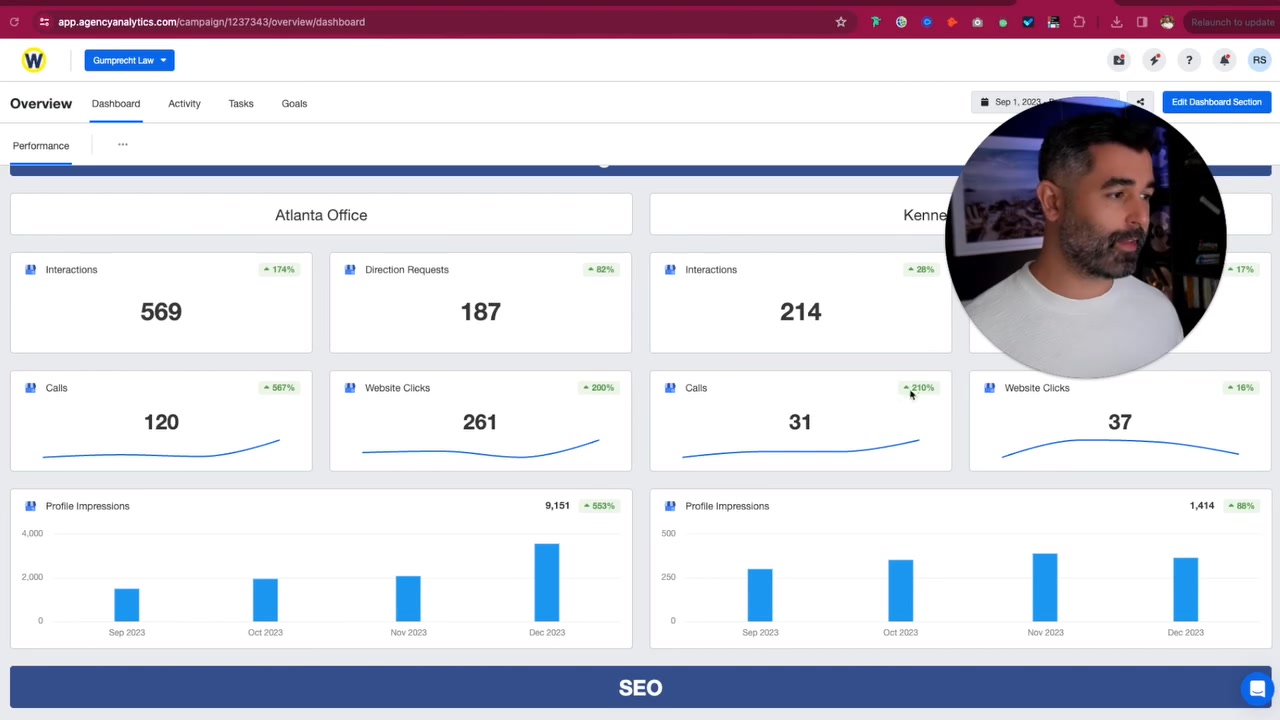Open the help question mark menu
1280x720 pixels.
pyautogui.click(x=1189, y=60)
